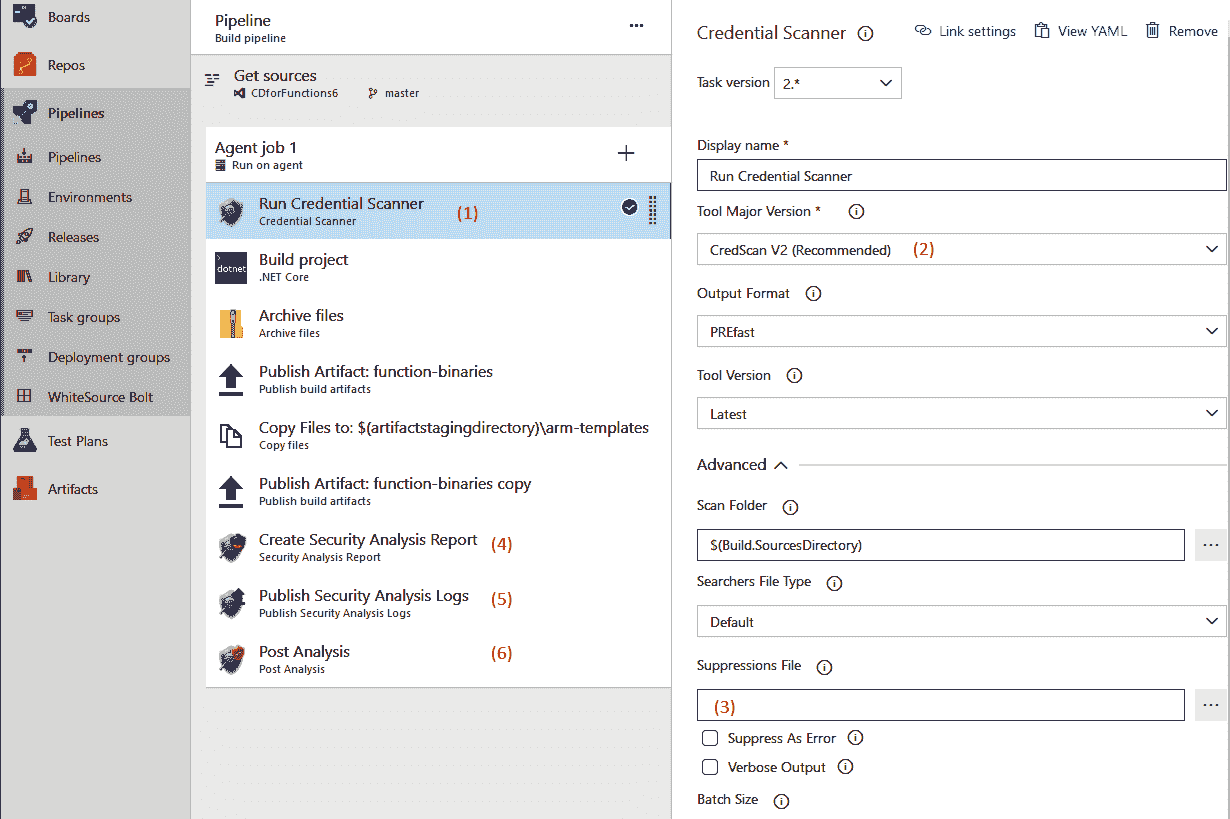The height and width of the screenshot is (819, 1230).
Task: Open pipeline more options ellipsis
Action: 636,26
